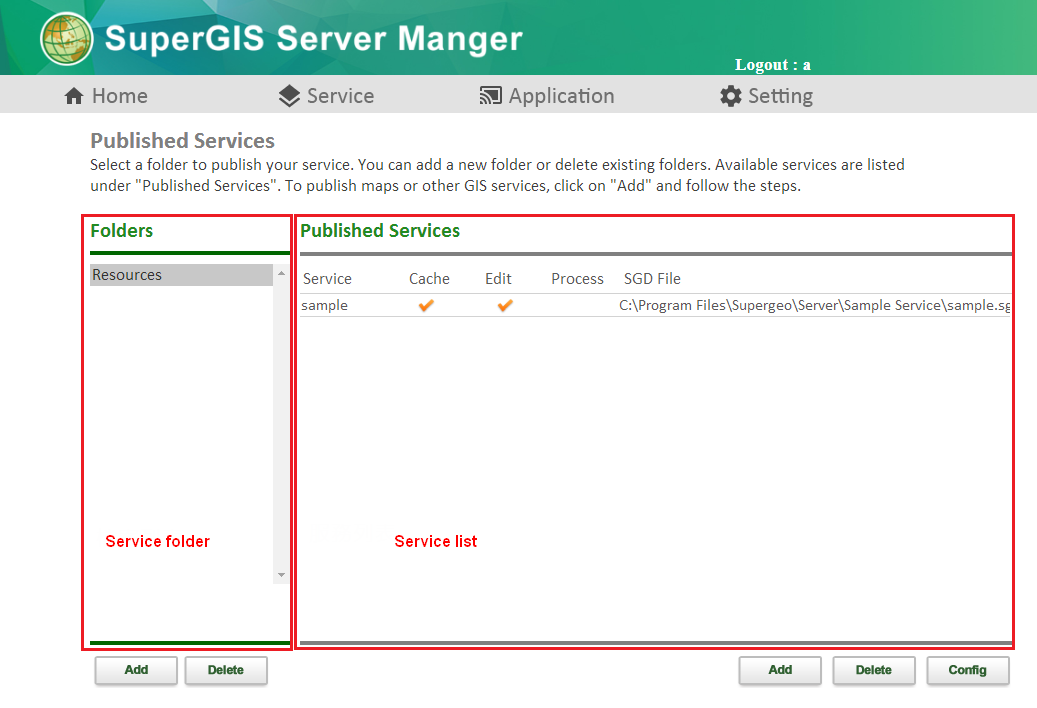Click the sample SGD file path

tap(814, 305)
